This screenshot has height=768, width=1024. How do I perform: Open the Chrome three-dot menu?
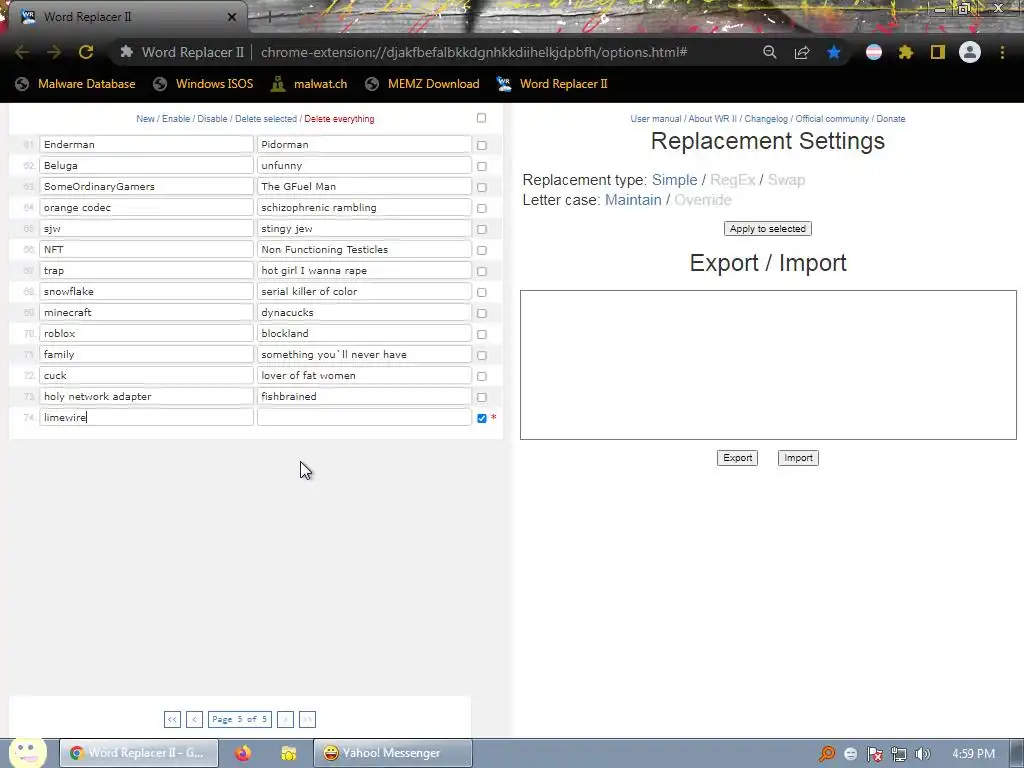[1002, 52]
